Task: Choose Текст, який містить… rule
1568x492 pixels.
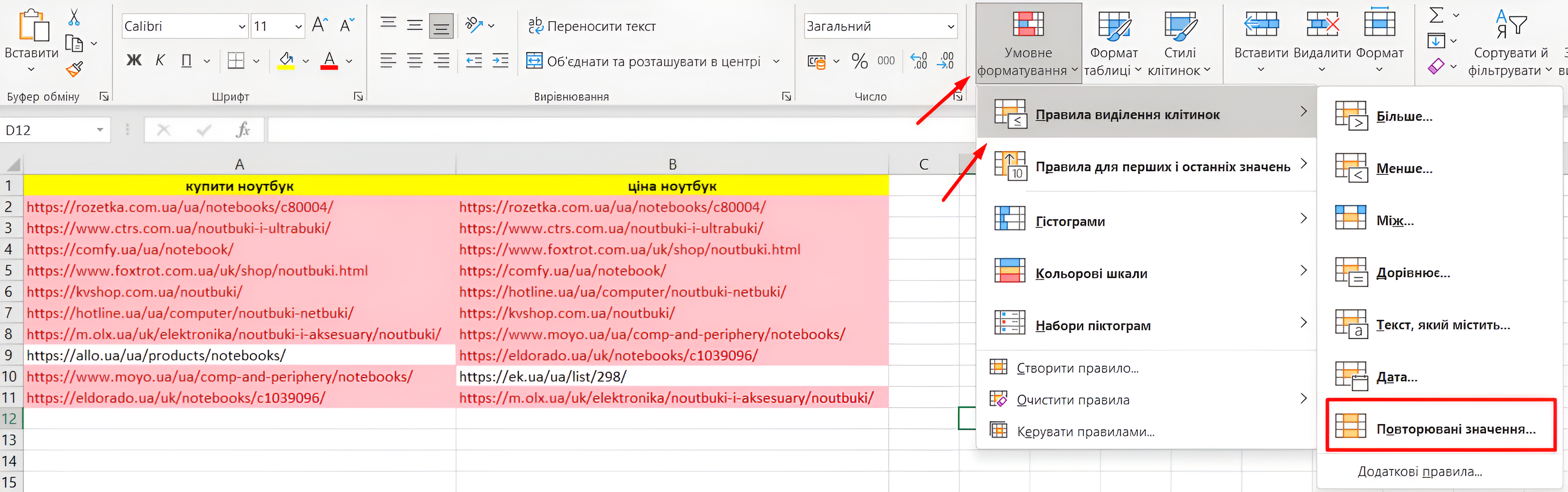Action: pos(1440,324)
